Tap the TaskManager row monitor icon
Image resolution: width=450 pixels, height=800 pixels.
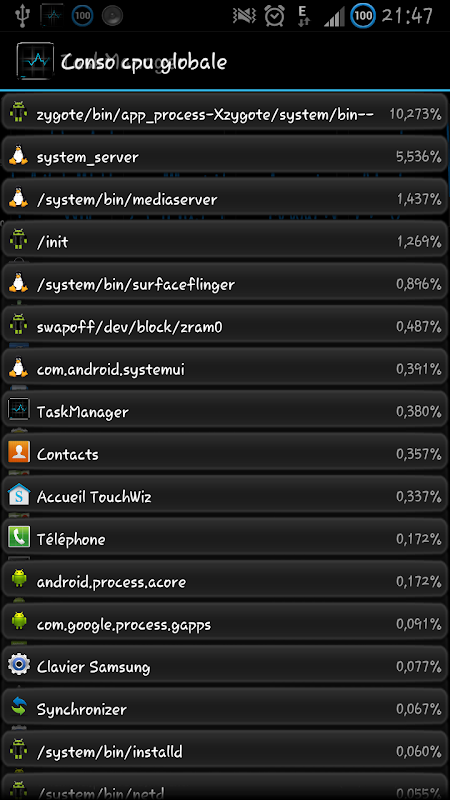point(19,410)
